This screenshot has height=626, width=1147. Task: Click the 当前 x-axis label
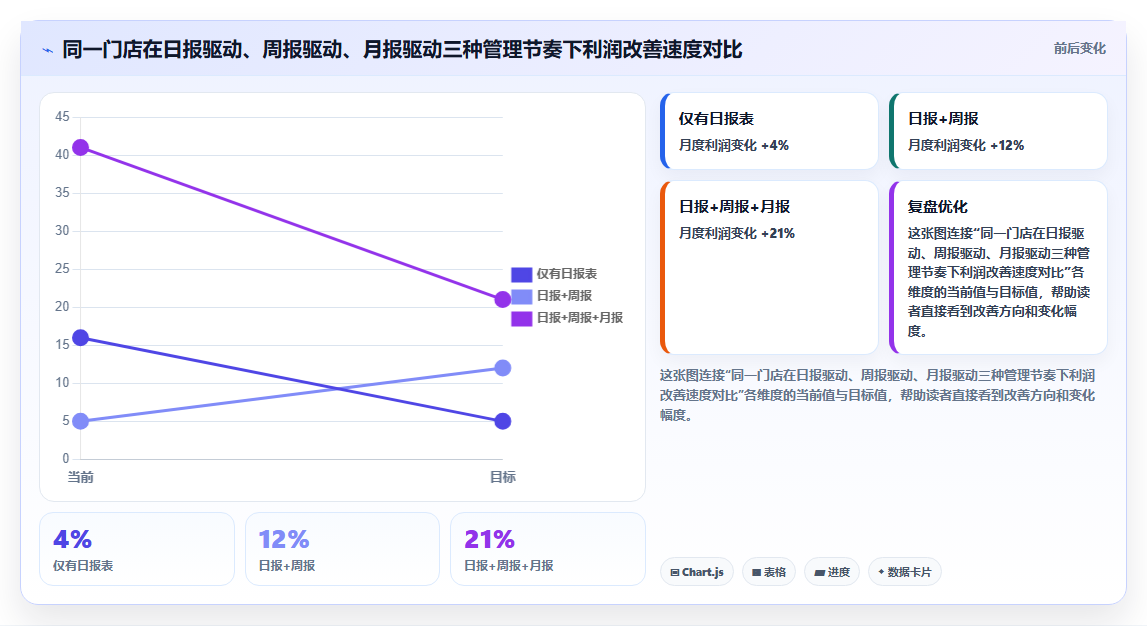pos(80,478)
